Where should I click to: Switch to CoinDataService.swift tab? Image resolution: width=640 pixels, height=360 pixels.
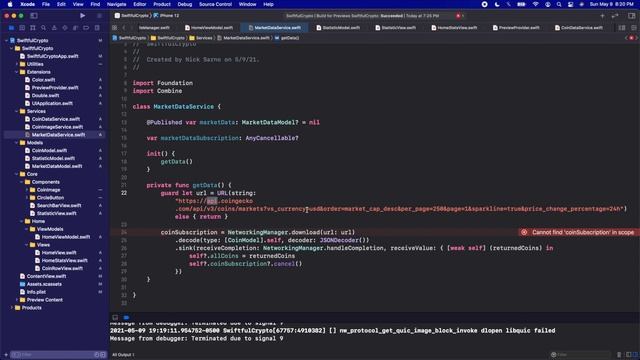tap(578, 28)
